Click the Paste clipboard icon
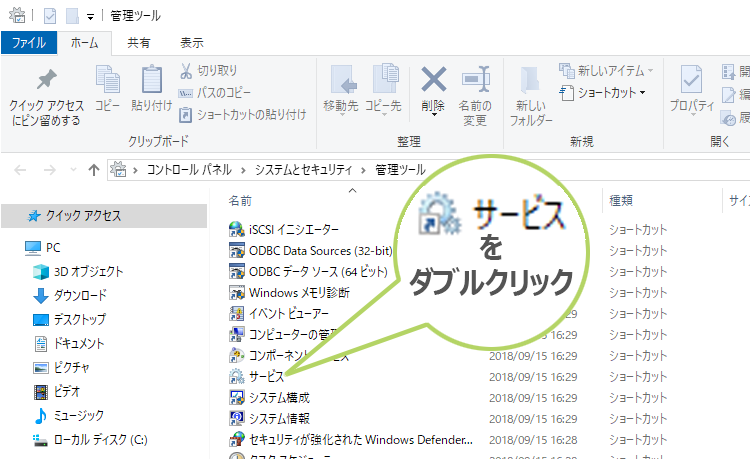 (x=151, y=79)
